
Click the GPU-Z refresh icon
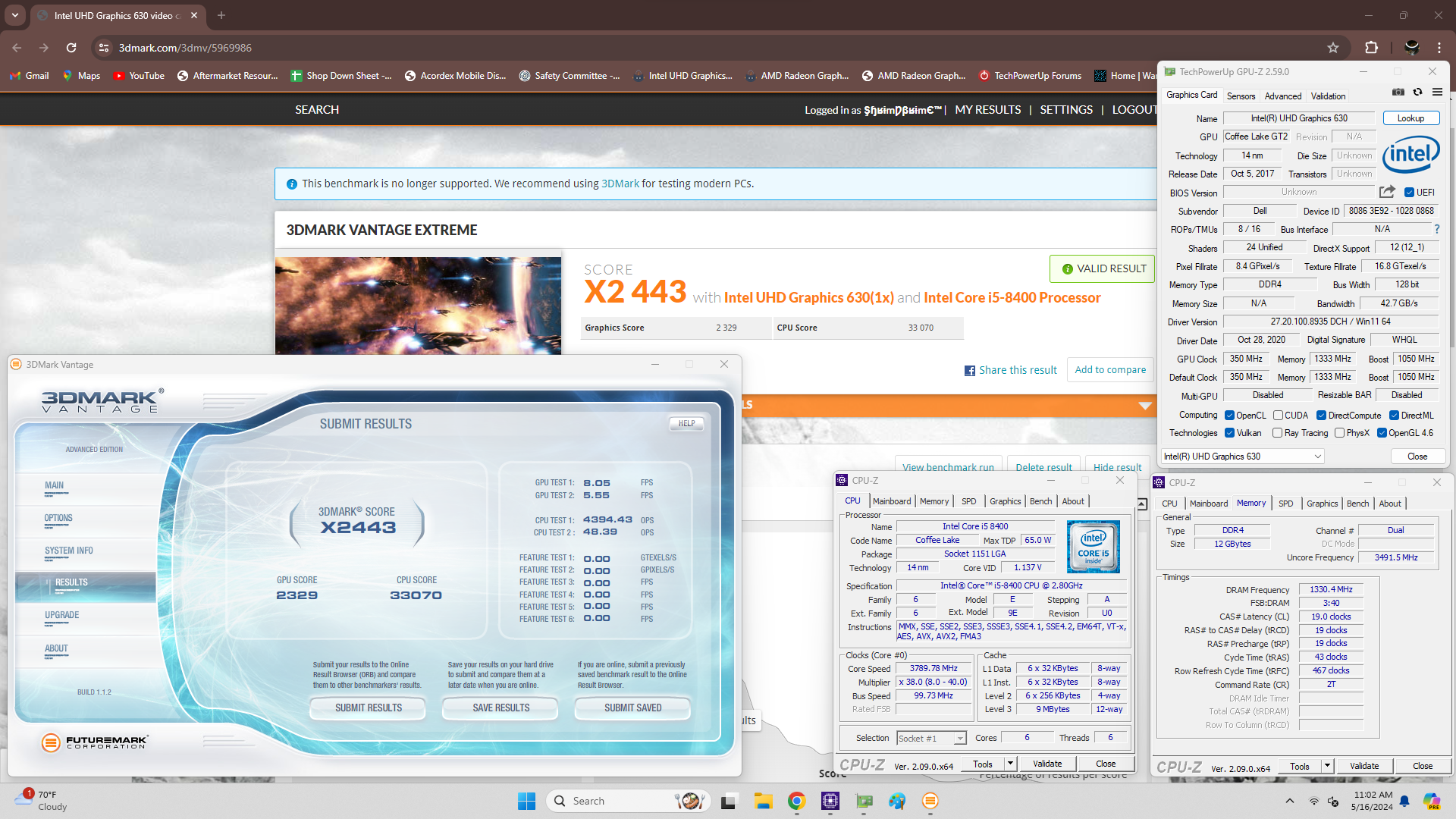(x=1417, y=92)
